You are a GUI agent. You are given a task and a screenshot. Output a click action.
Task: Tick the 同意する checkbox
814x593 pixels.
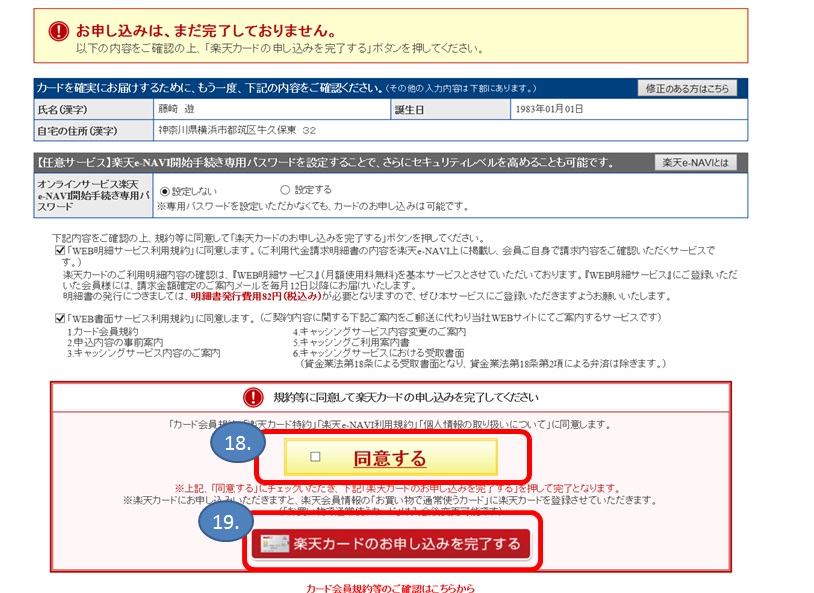click(314, 457)
